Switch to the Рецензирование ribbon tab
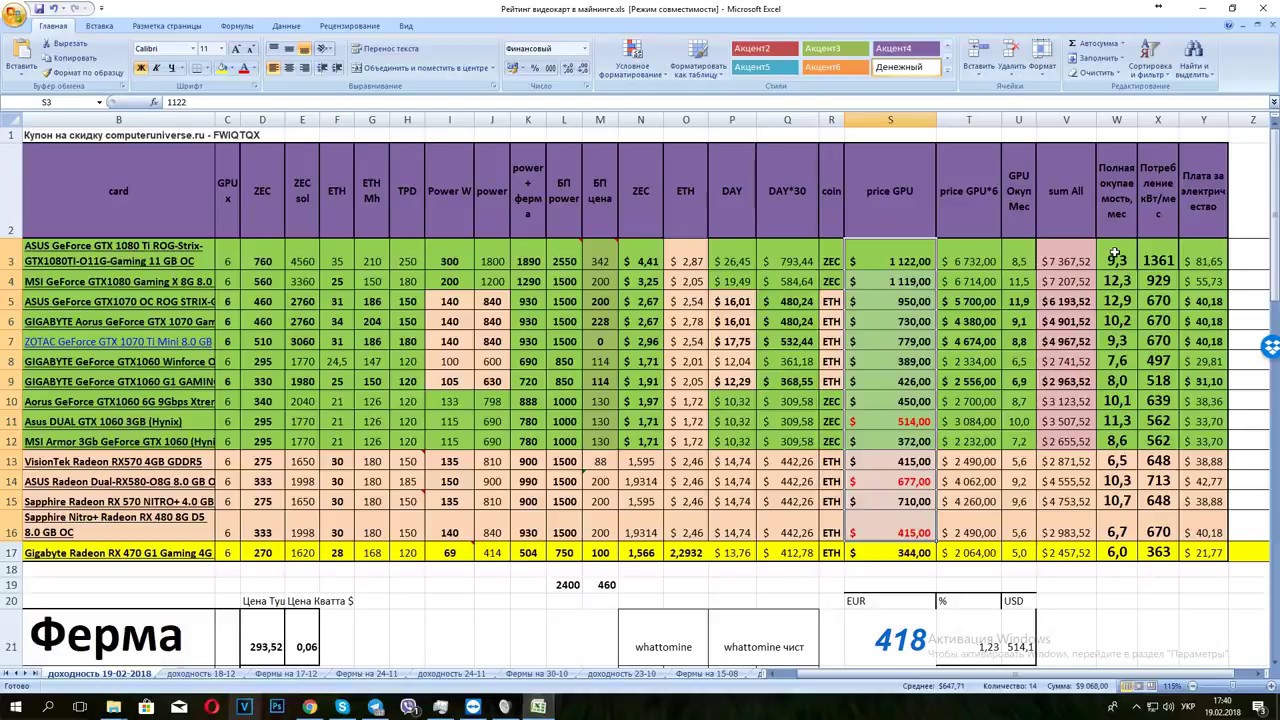The image size is (1280, 720). (350, 26)
